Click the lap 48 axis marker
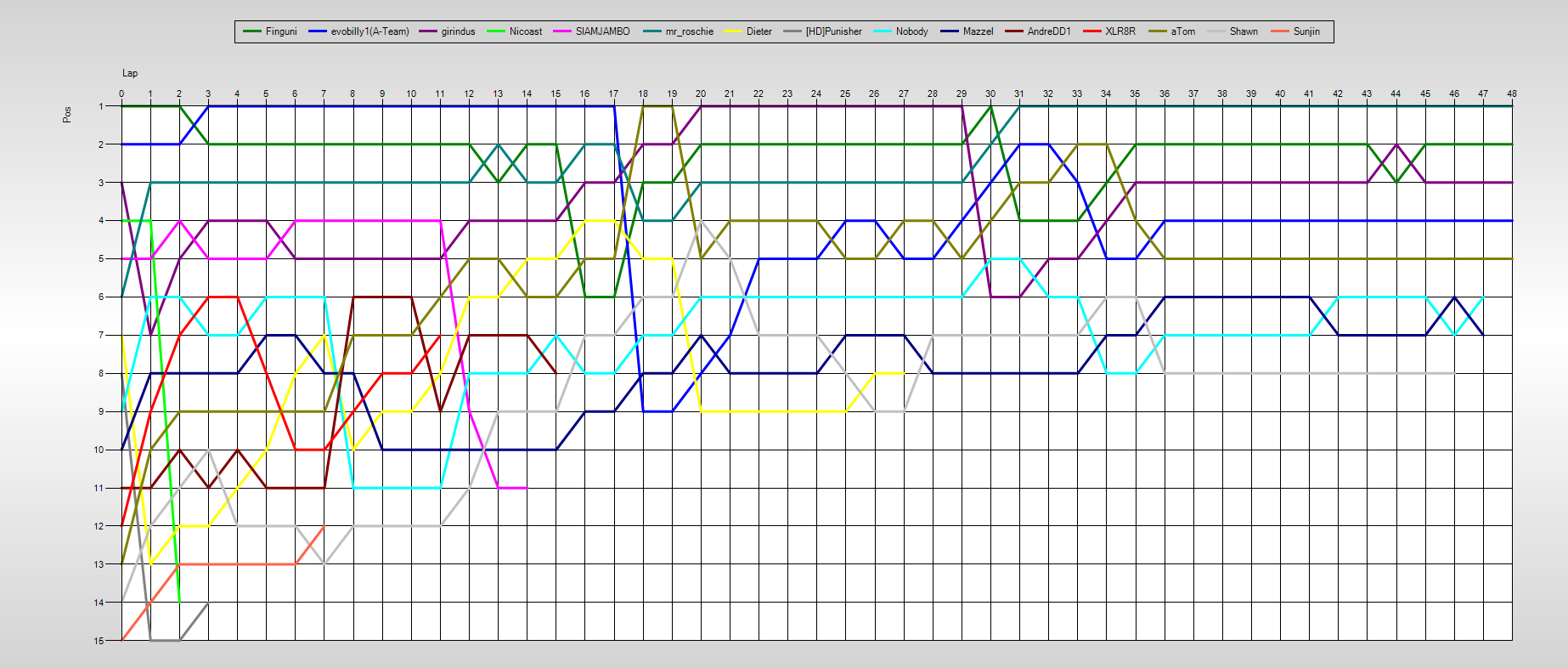The image size is (1568, 668). point(1512,93)
